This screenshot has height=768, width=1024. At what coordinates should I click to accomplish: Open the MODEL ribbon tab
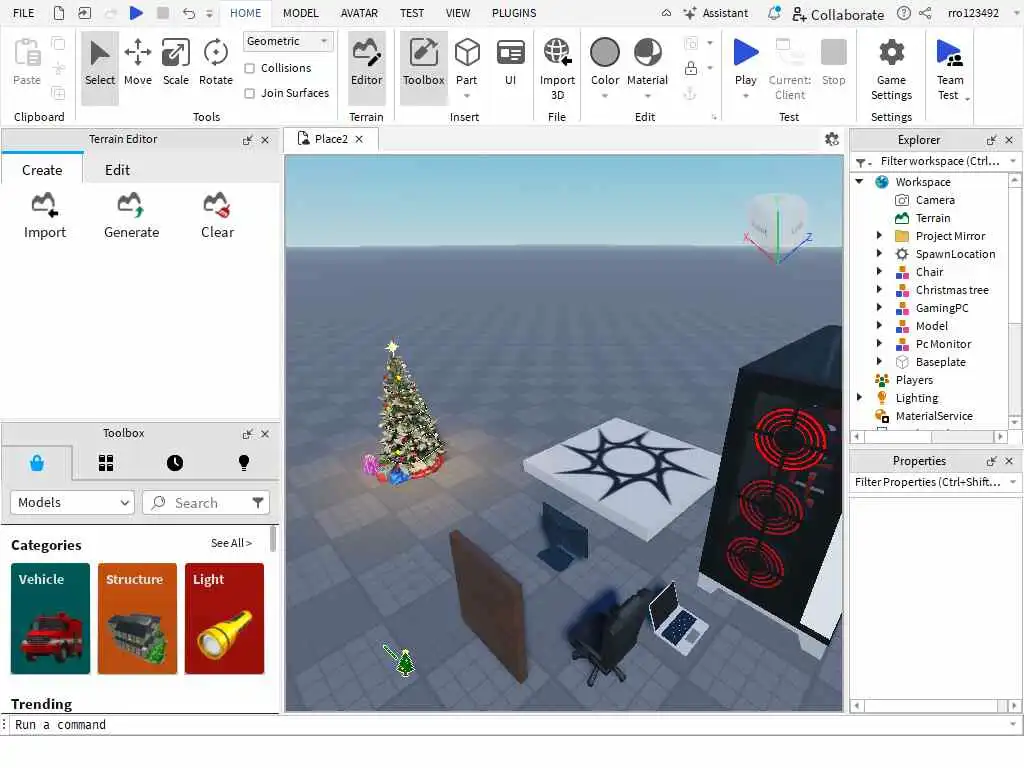point(300,13)
